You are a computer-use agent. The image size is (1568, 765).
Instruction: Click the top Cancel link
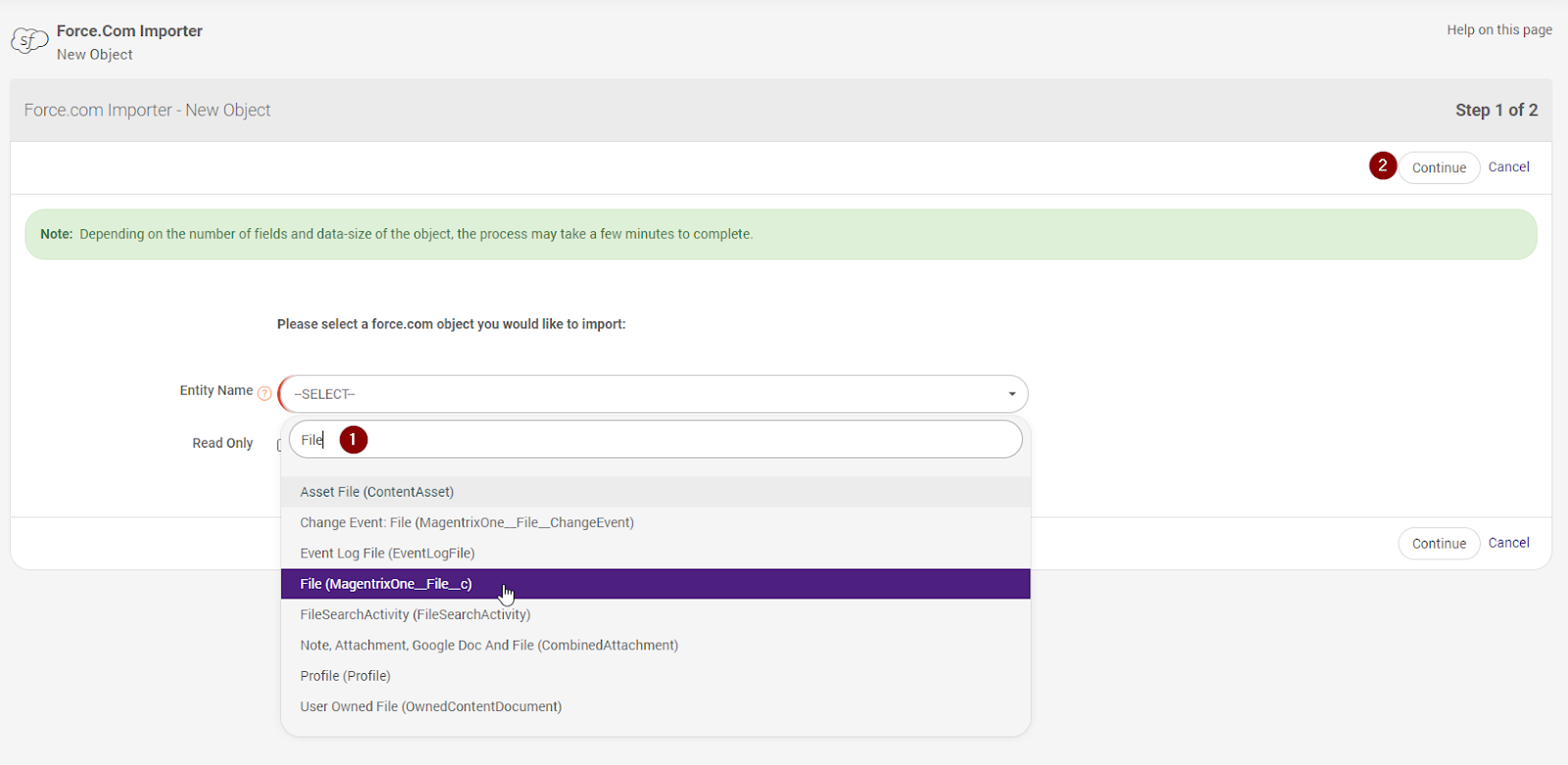click(x=1508, y=167)
